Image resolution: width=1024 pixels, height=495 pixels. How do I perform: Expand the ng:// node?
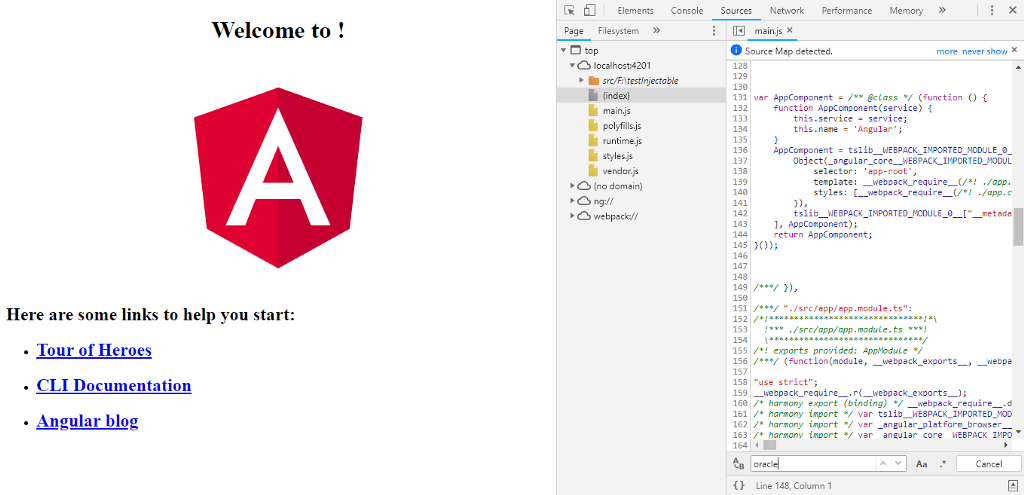click(573, 201)
